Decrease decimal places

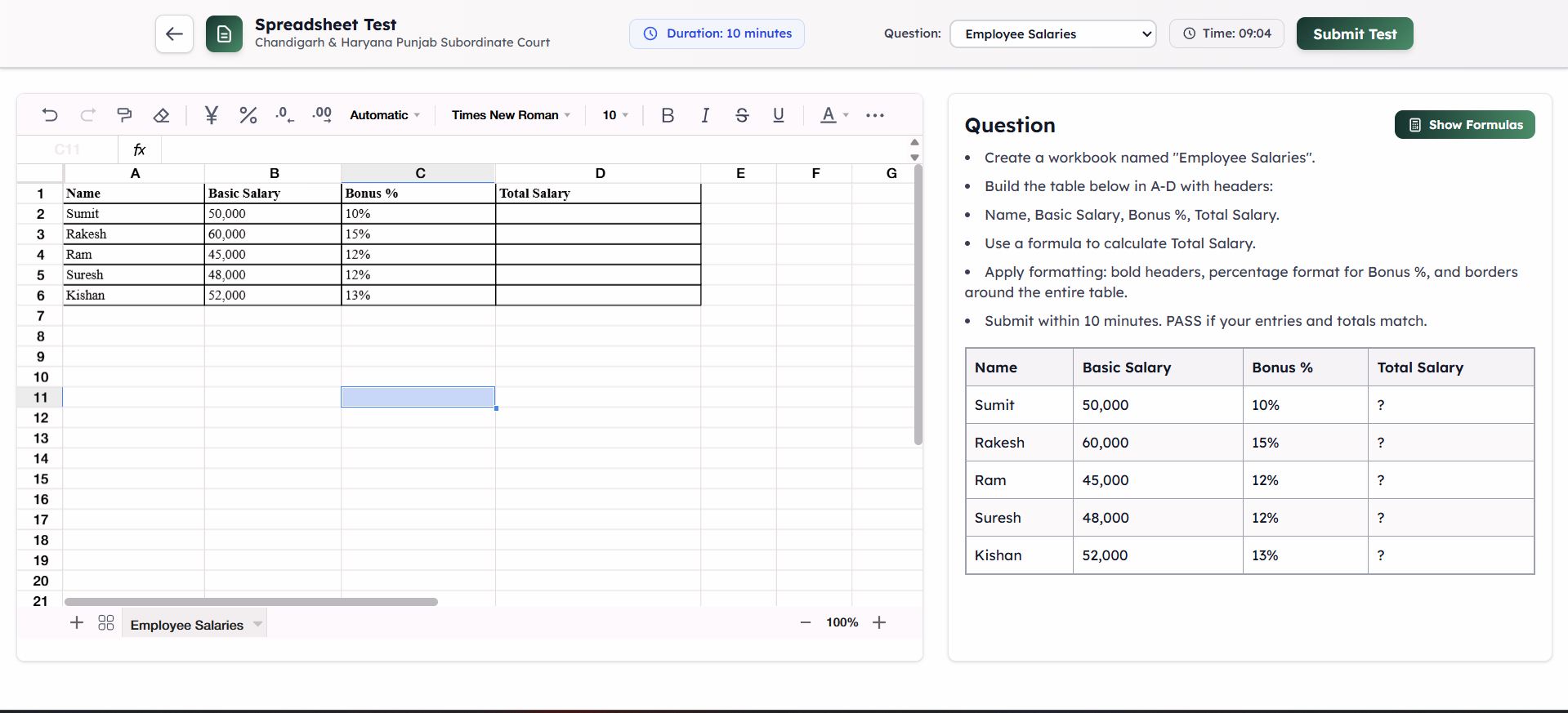[284, 115]
